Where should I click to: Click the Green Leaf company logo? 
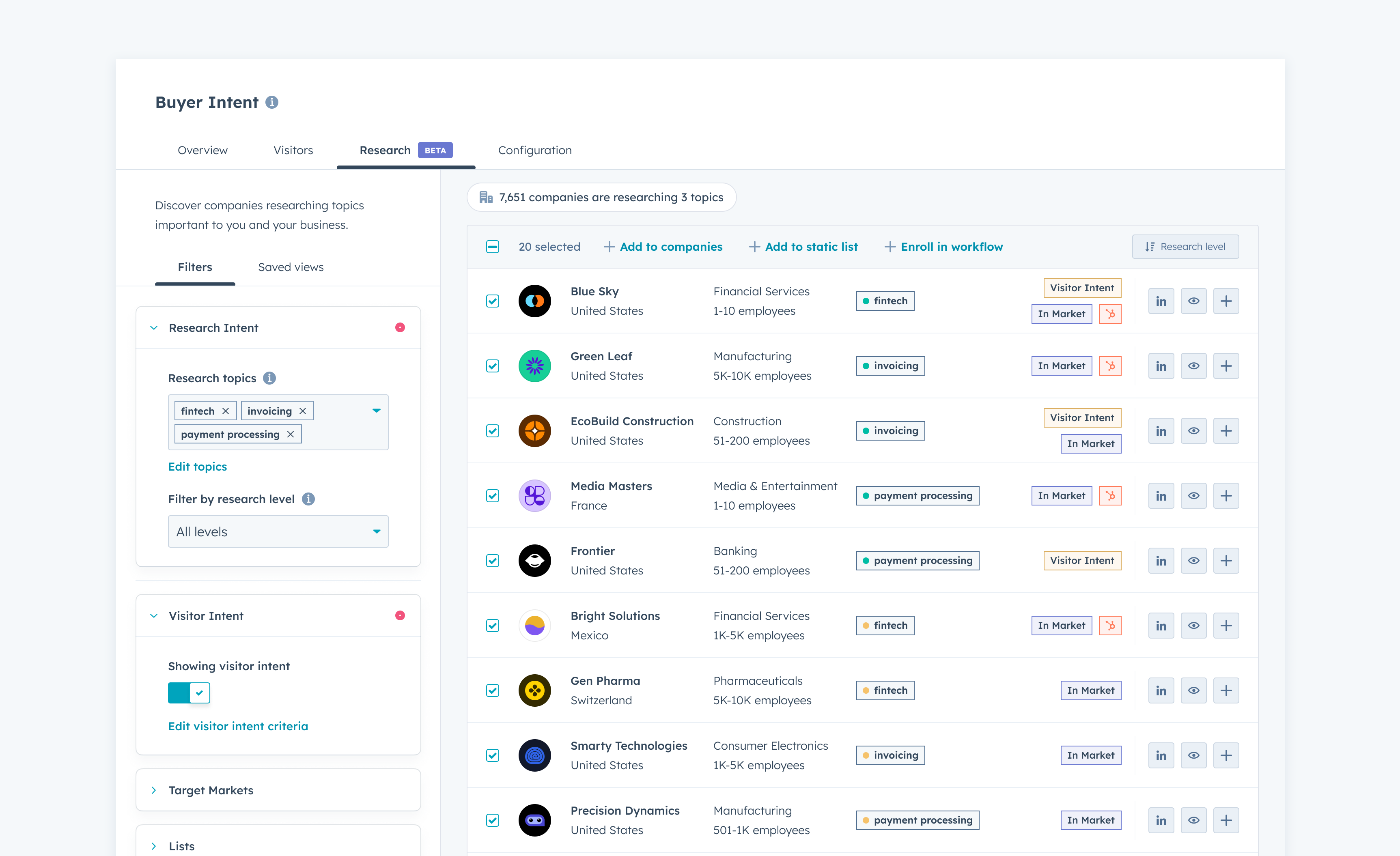pyautogui.click(x=535, y=366)
